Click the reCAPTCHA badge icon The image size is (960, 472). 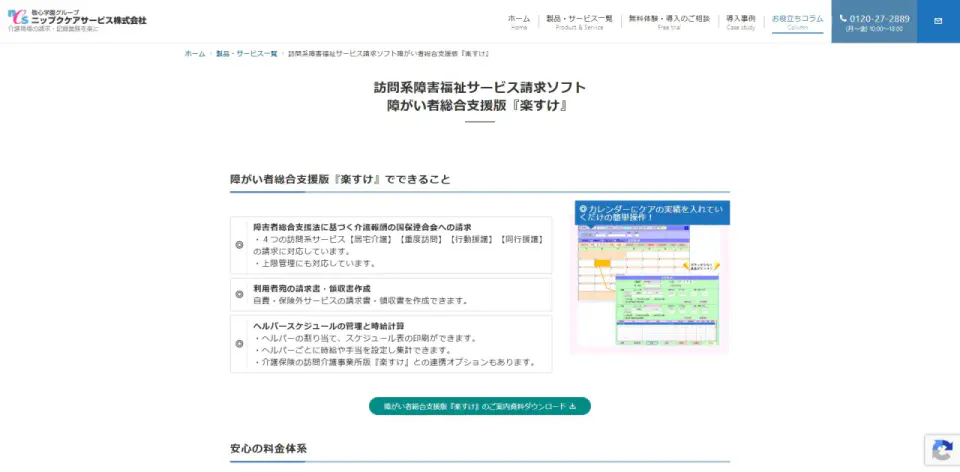pyautogui.click(x=942, y=450)
